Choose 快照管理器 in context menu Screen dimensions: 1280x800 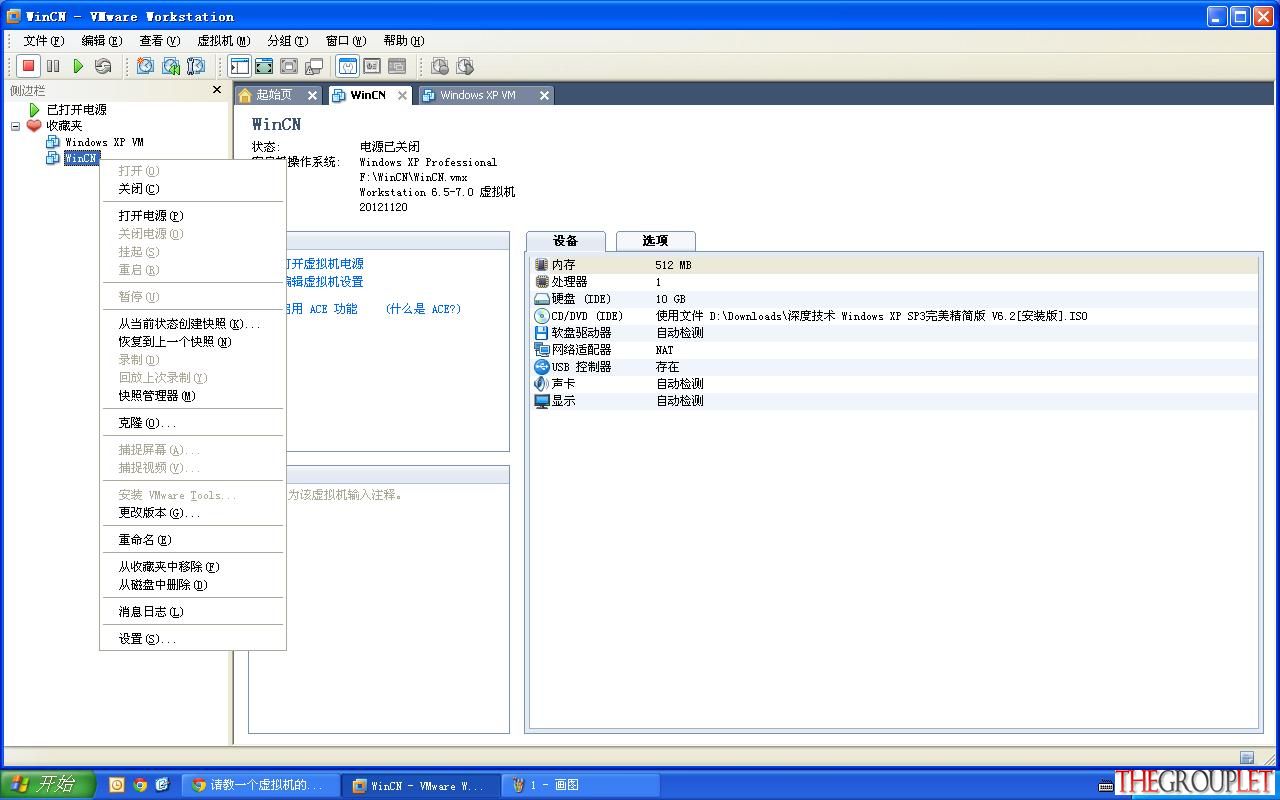pyautogui.click(x=193, y=395)
